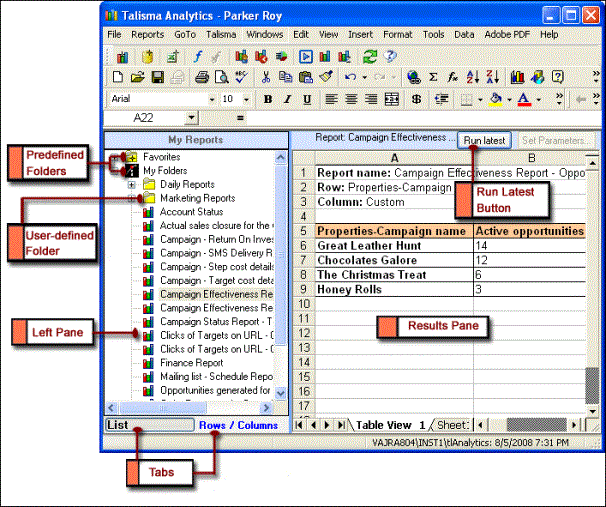The width and height of the screenshot is (606, 507).
Task: Expand the Daily Reports folder
Action: coord(132,184)
